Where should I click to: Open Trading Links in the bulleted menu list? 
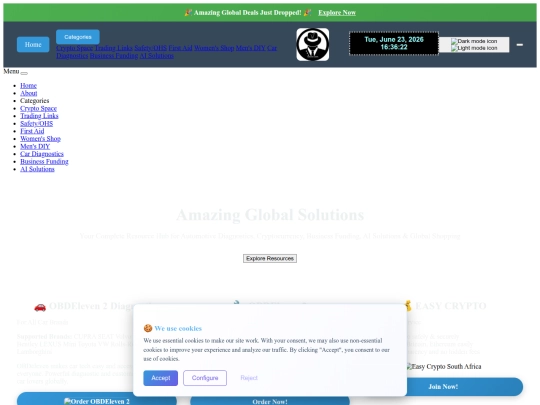pyautogui.click(x=39, y=116)
